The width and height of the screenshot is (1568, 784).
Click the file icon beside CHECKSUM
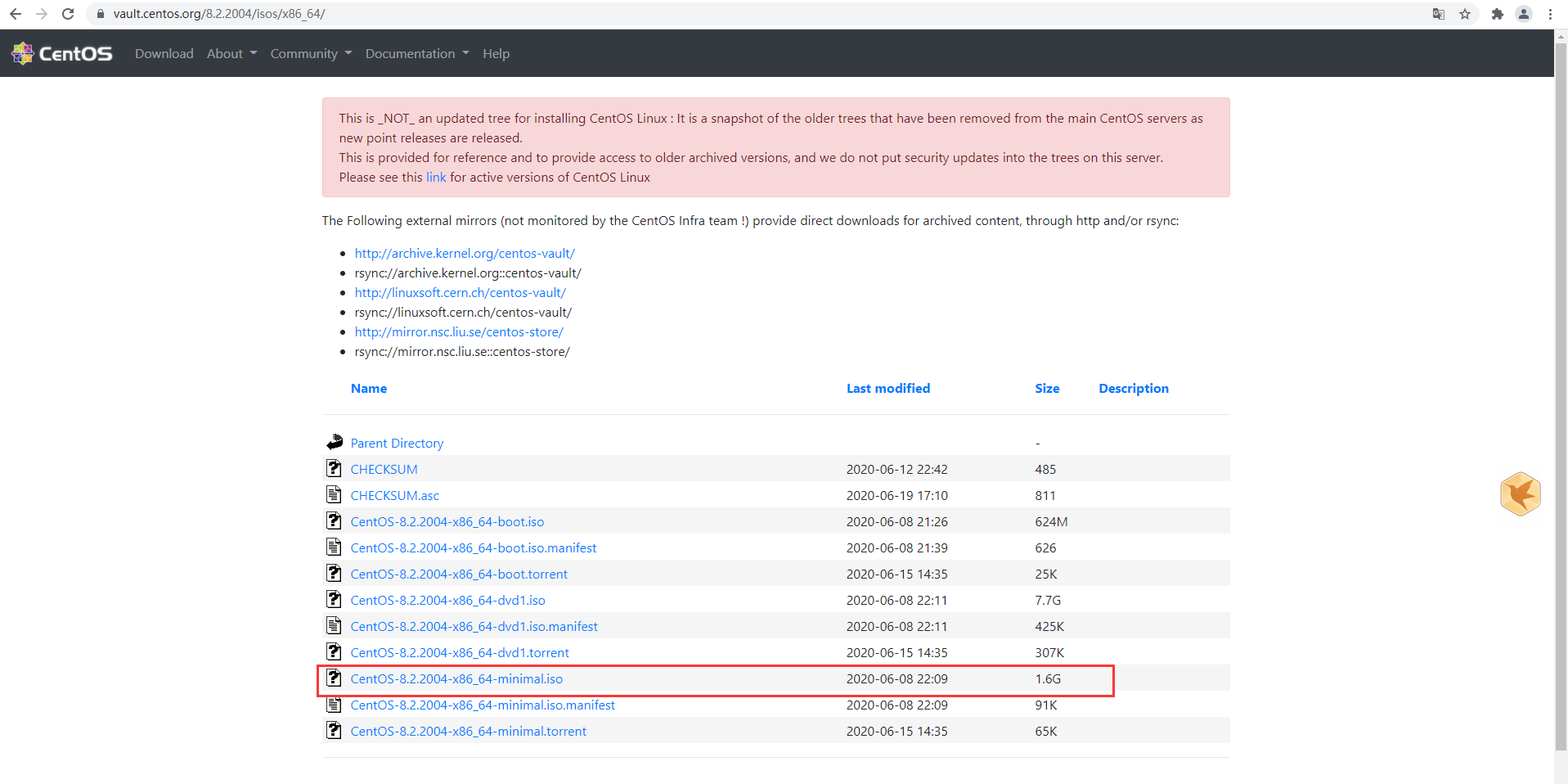(x=334, y=468)
